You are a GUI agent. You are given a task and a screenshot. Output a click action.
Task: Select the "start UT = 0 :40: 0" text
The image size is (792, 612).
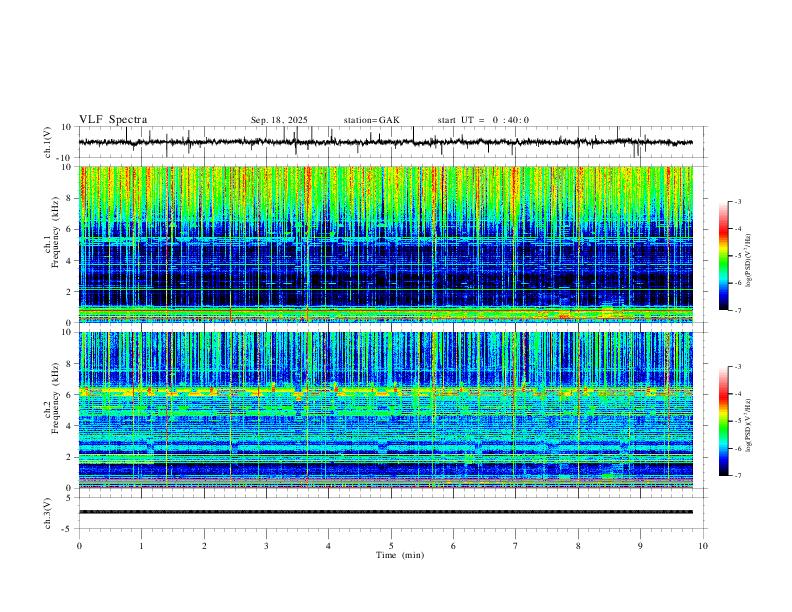(x=483, y=120)
